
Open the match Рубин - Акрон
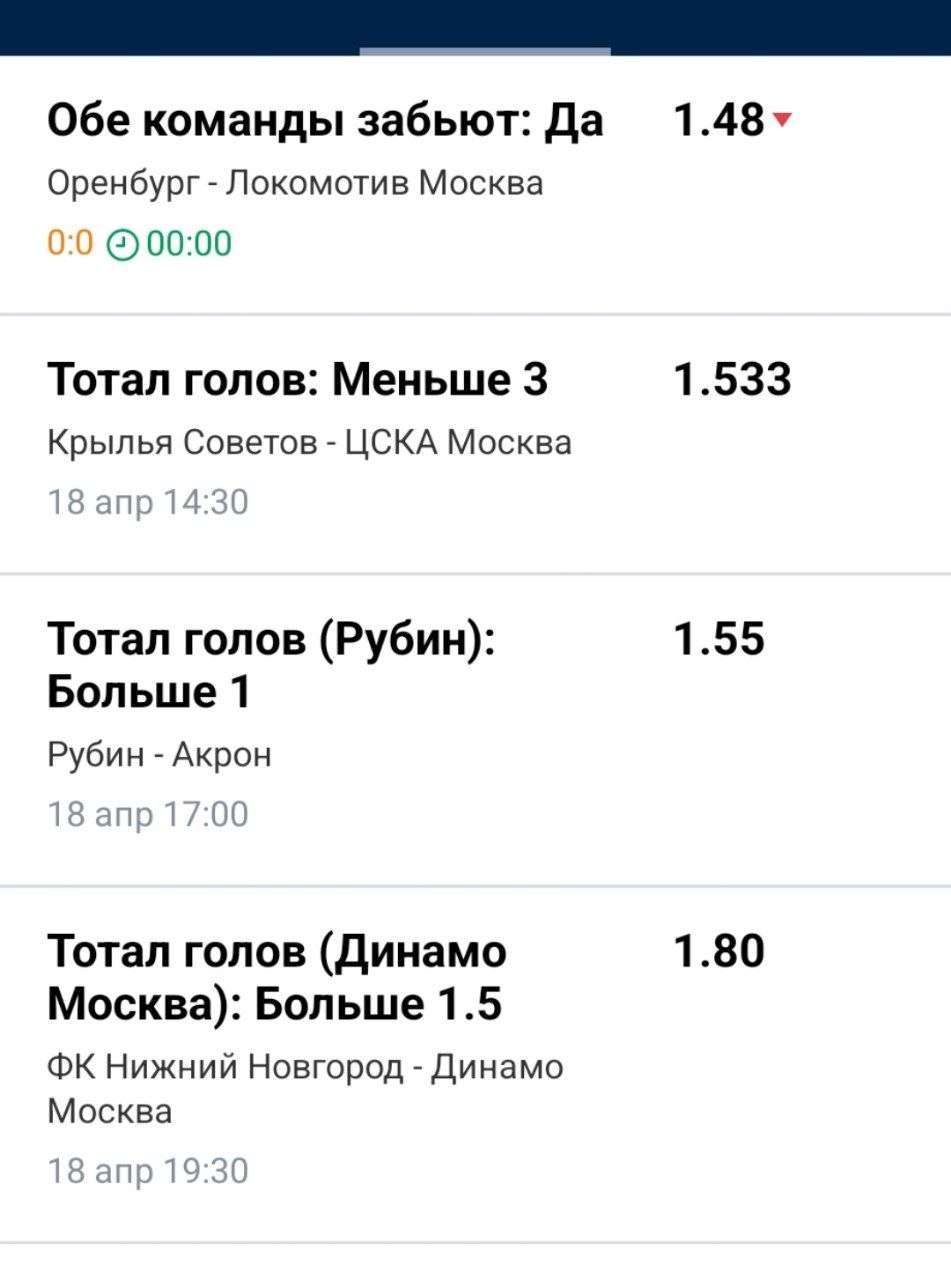click(159, 754)
